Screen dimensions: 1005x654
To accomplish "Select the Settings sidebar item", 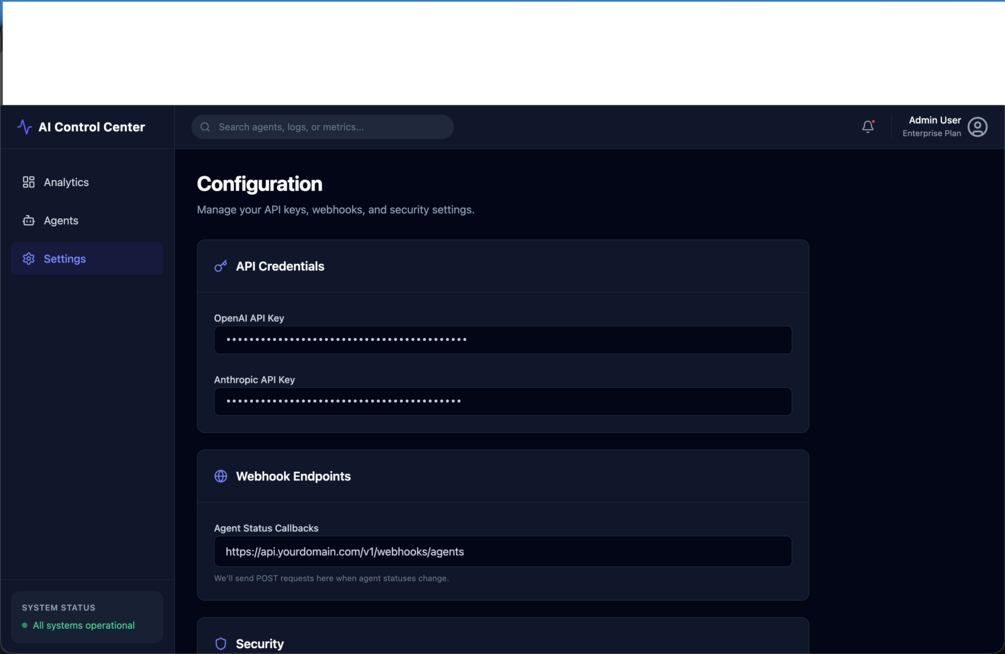I will (87, 259).
